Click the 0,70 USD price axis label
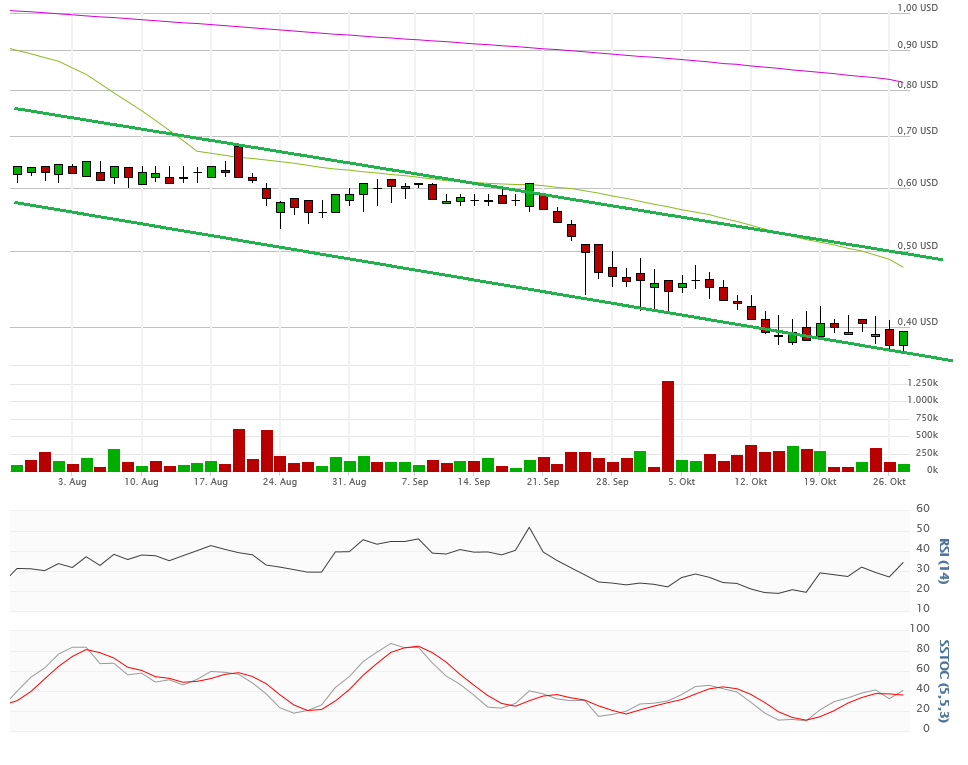This screenshot has width=968, height=765. (917, 131)
